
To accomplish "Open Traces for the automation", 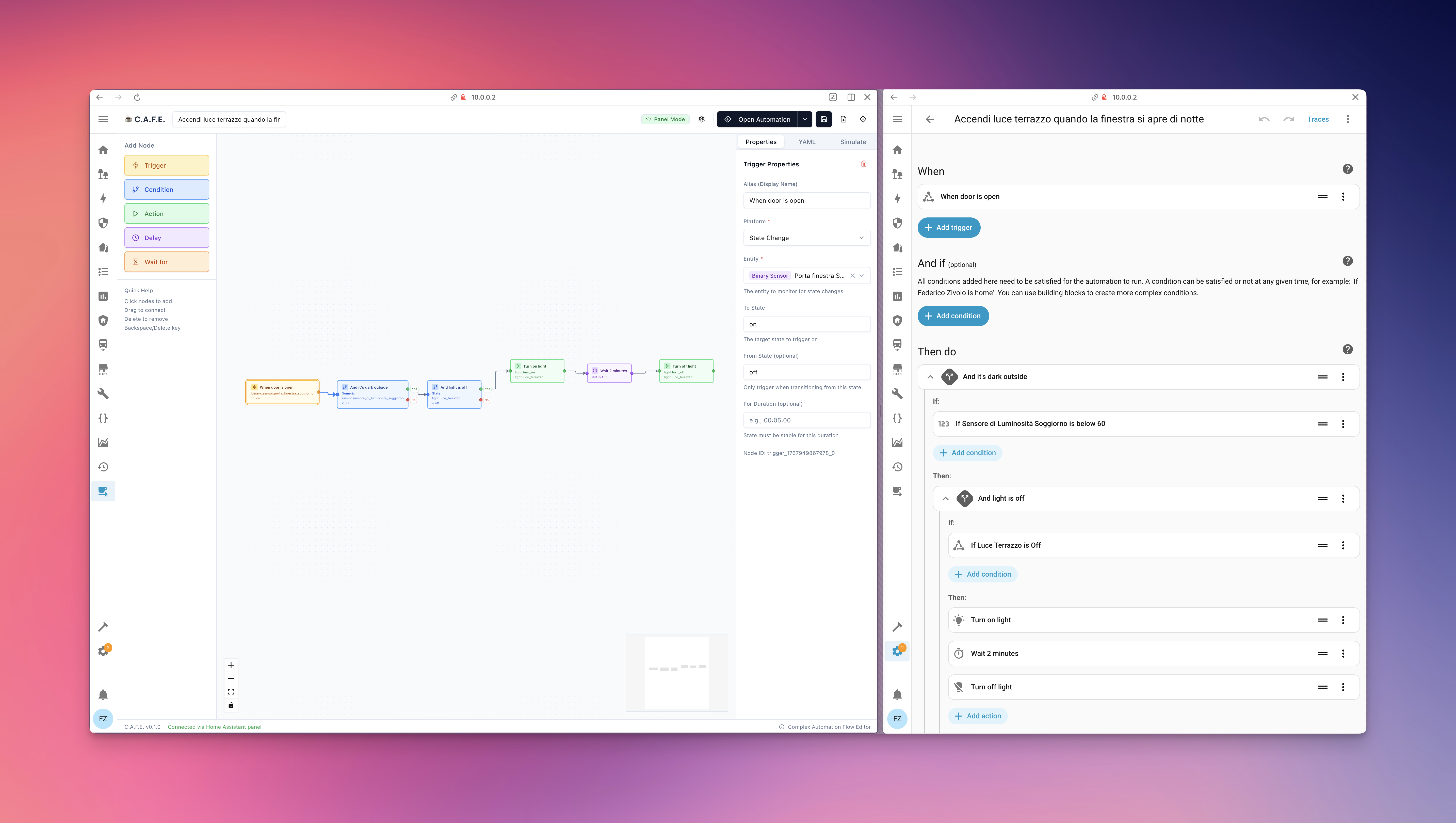I will click(x=1318, y=119).
